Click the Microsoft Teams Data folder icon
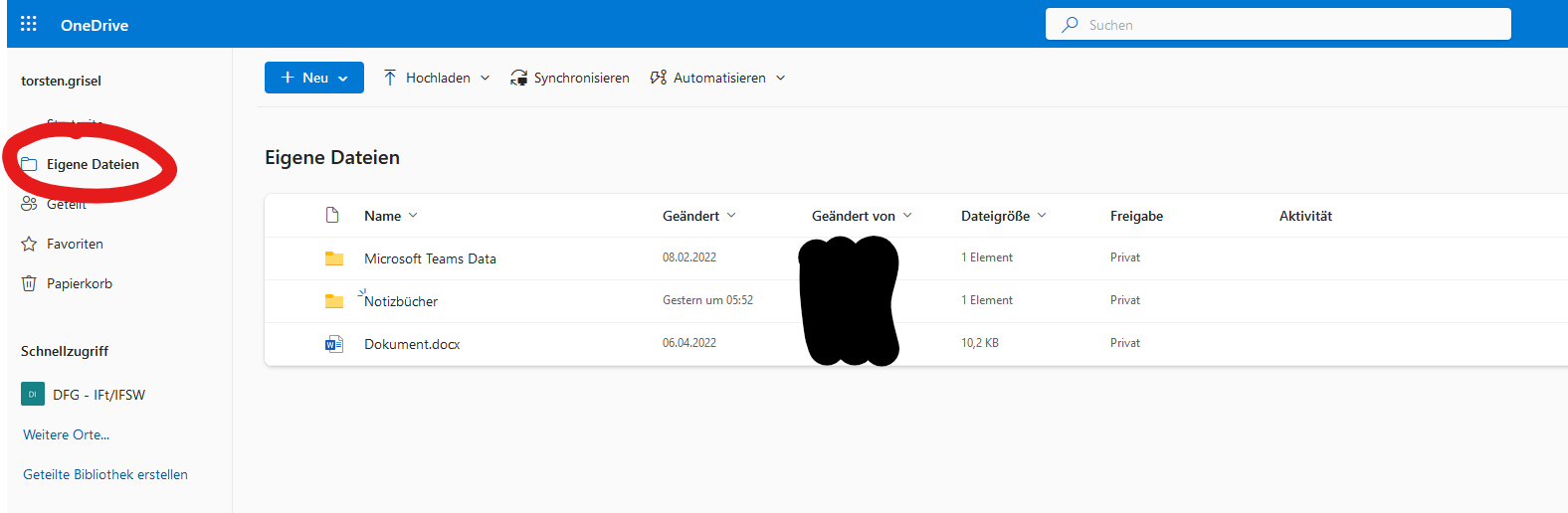1568x513 pixels. (x=334, y=258)
